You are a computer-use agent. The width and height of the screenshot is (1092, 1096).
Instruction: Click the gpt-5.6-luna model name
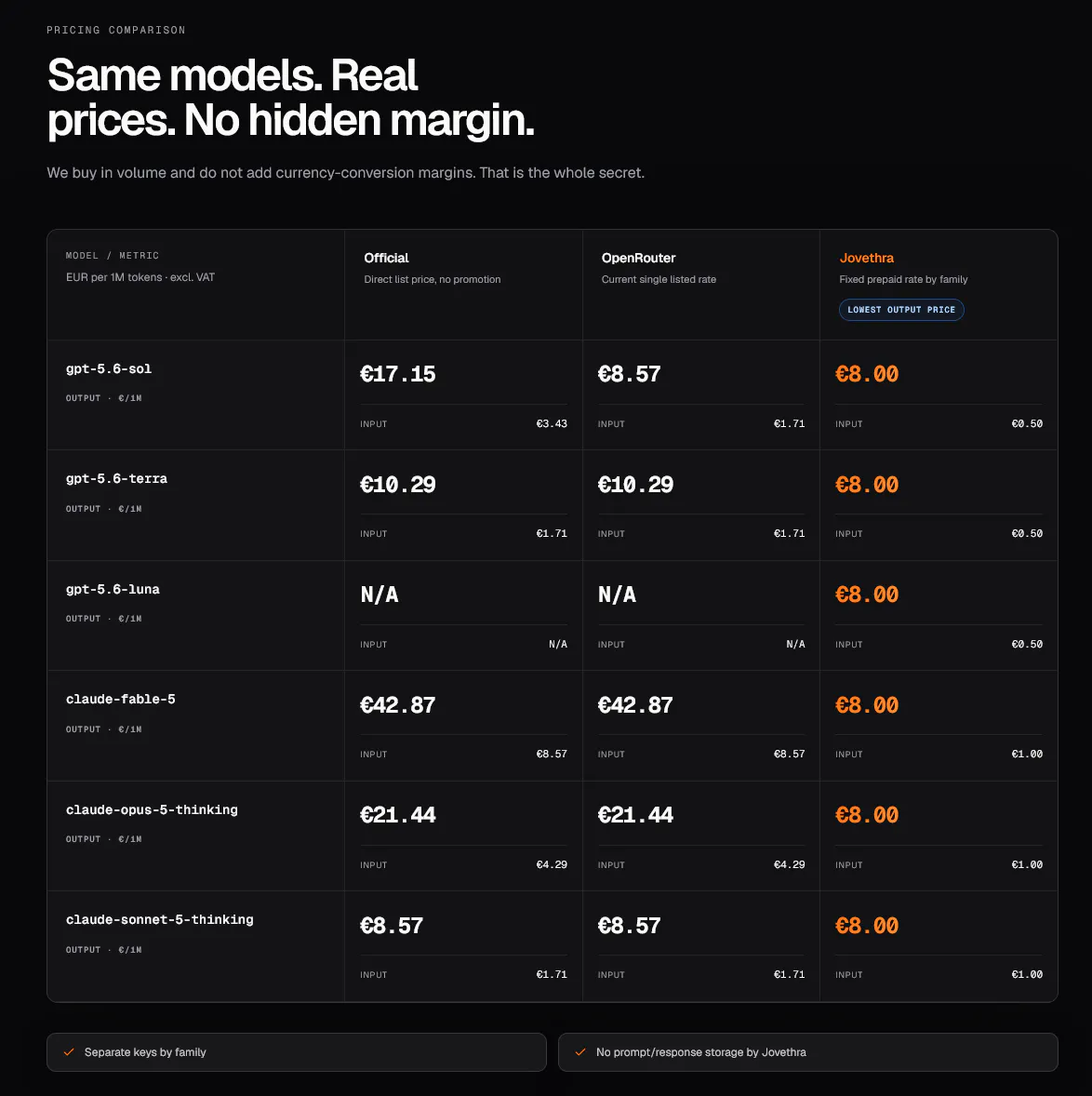coord(113,589)
